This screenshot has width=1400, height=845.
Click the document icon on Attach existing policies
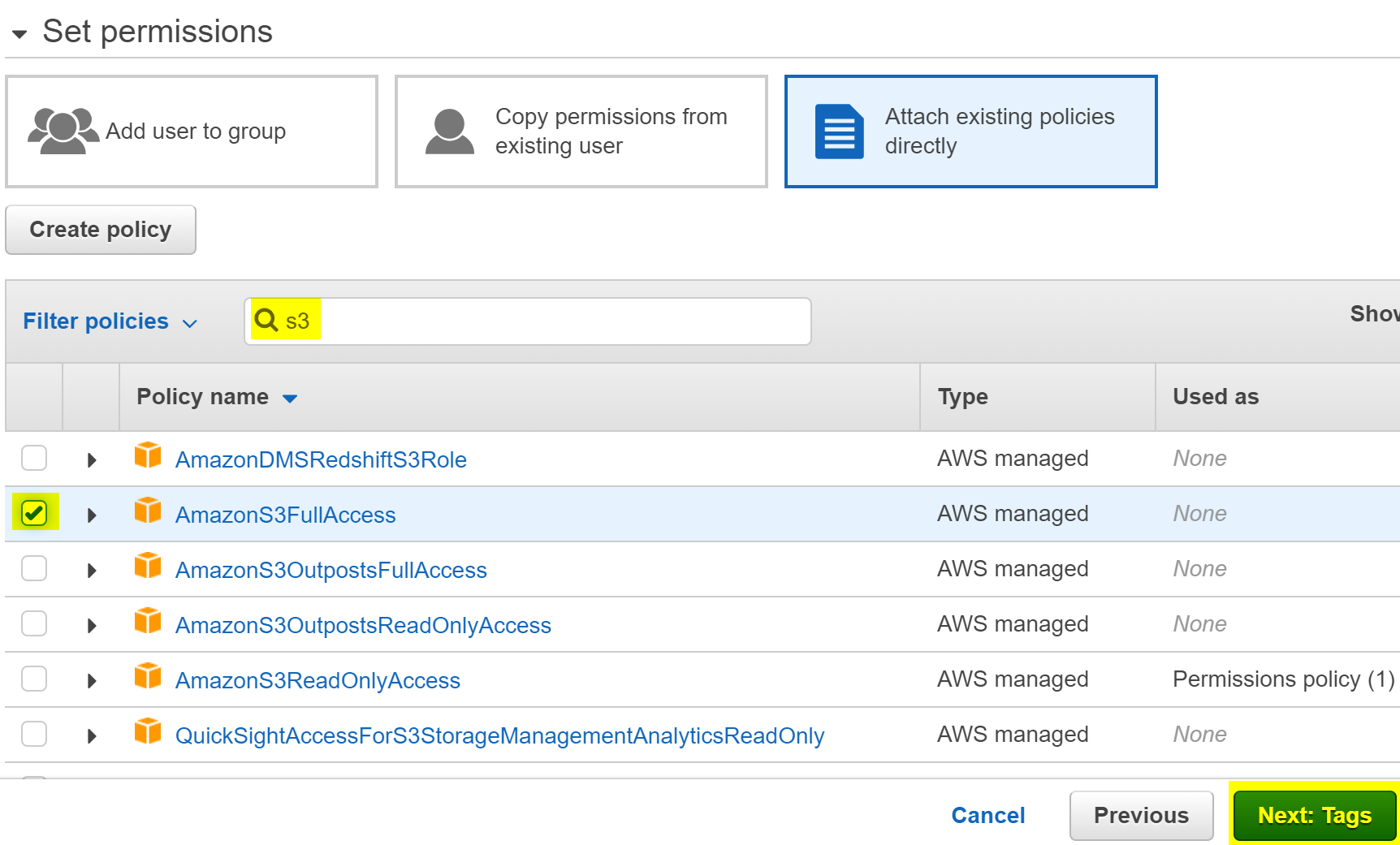click(x=839, y=131)
